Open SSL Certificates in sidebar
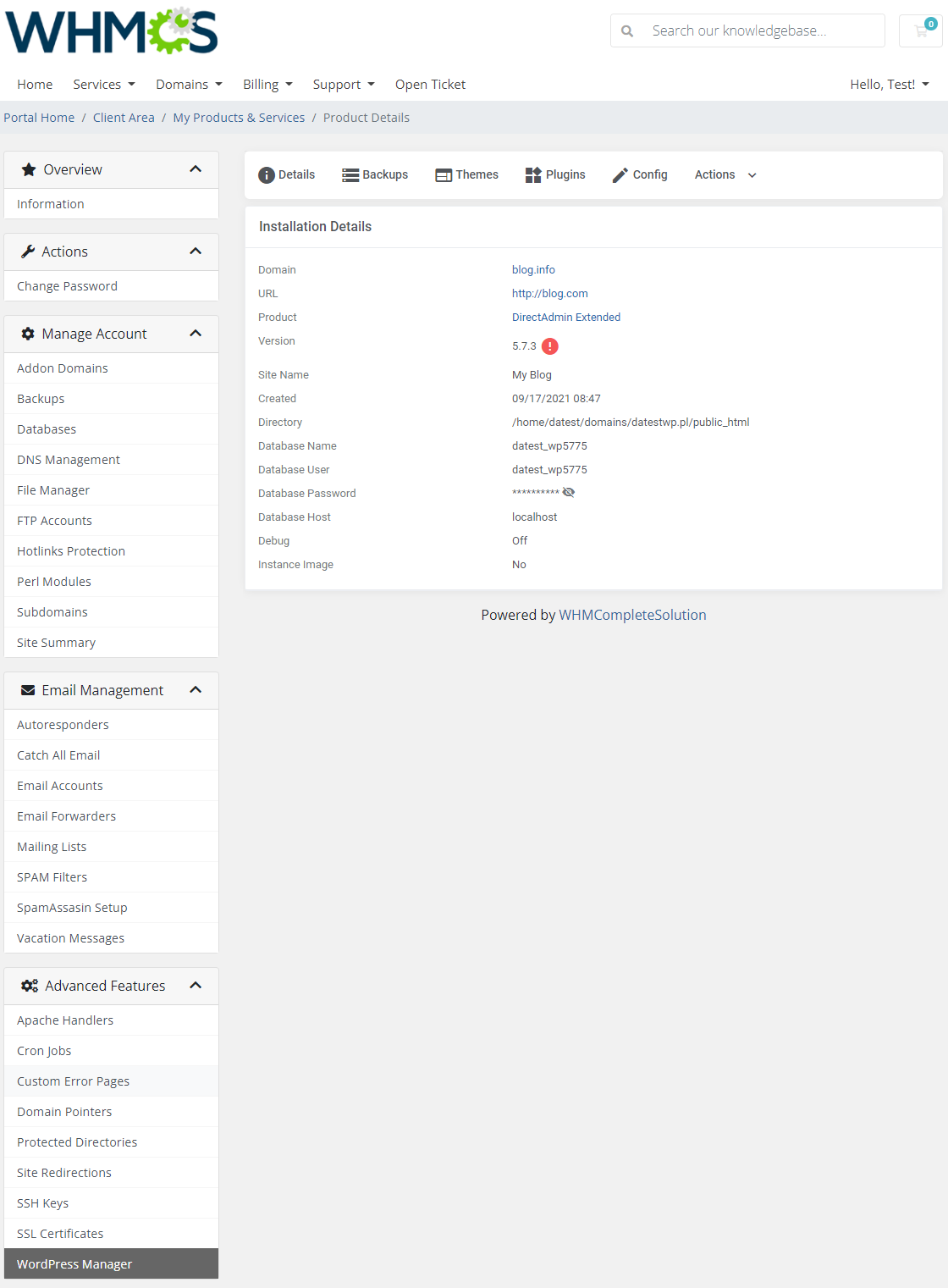 click(112, 1234)
